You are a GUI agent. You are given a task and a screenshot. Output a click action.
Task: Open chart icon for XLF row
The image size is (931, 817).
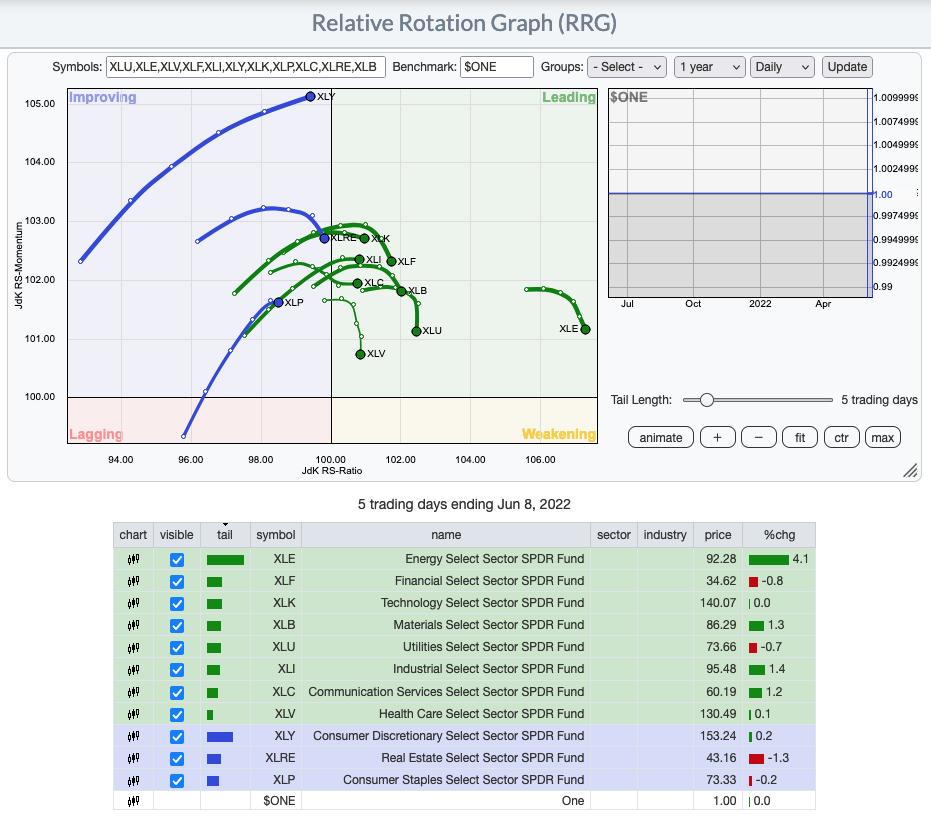click(x=133, y=581)
